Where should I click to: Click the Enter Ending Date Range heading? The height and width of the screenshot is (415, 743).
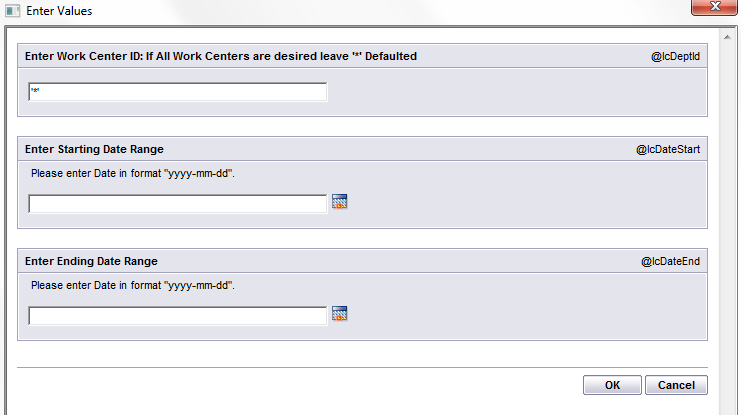point(91,262)
